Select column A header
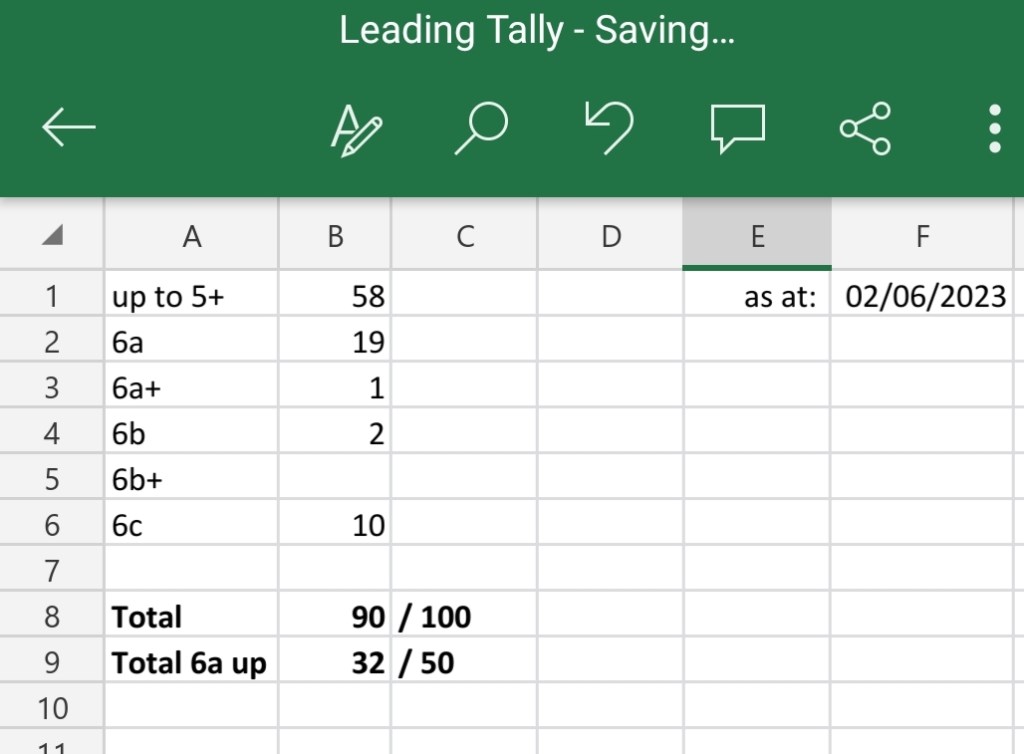 (191, 234)
